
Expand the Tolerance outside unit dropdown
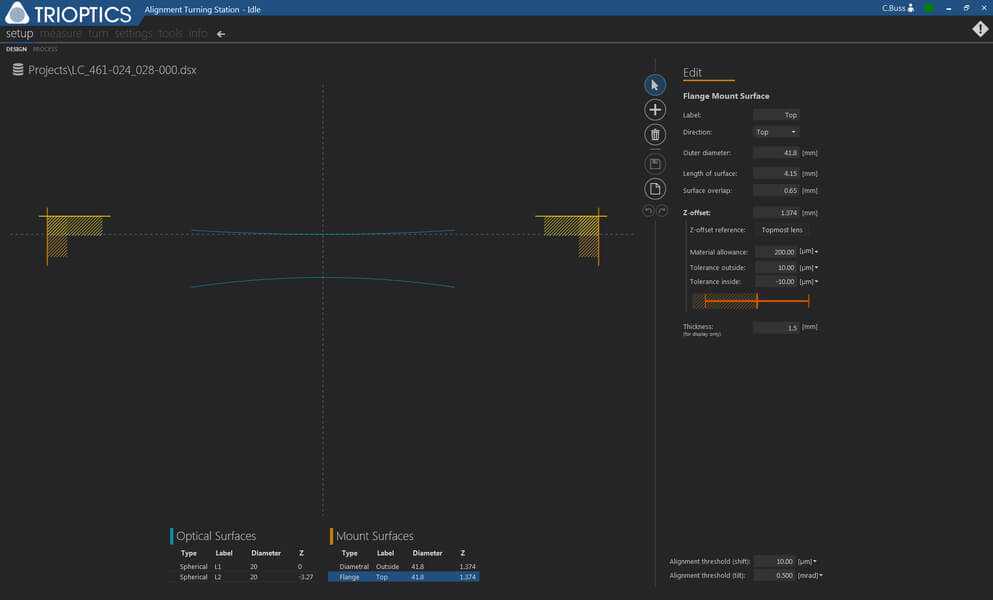[809, 267]
